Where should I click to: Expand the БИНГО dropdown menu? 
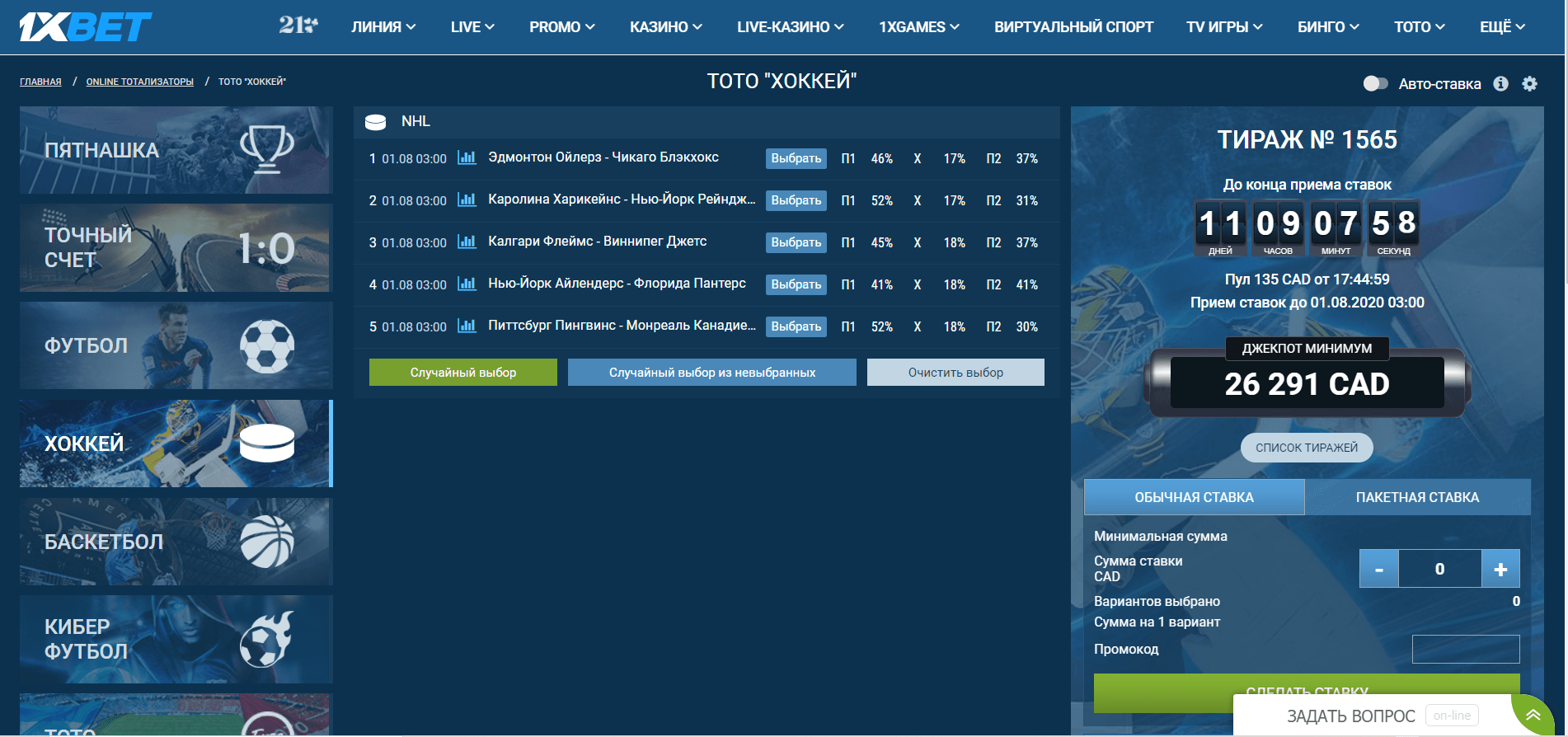1328,27
